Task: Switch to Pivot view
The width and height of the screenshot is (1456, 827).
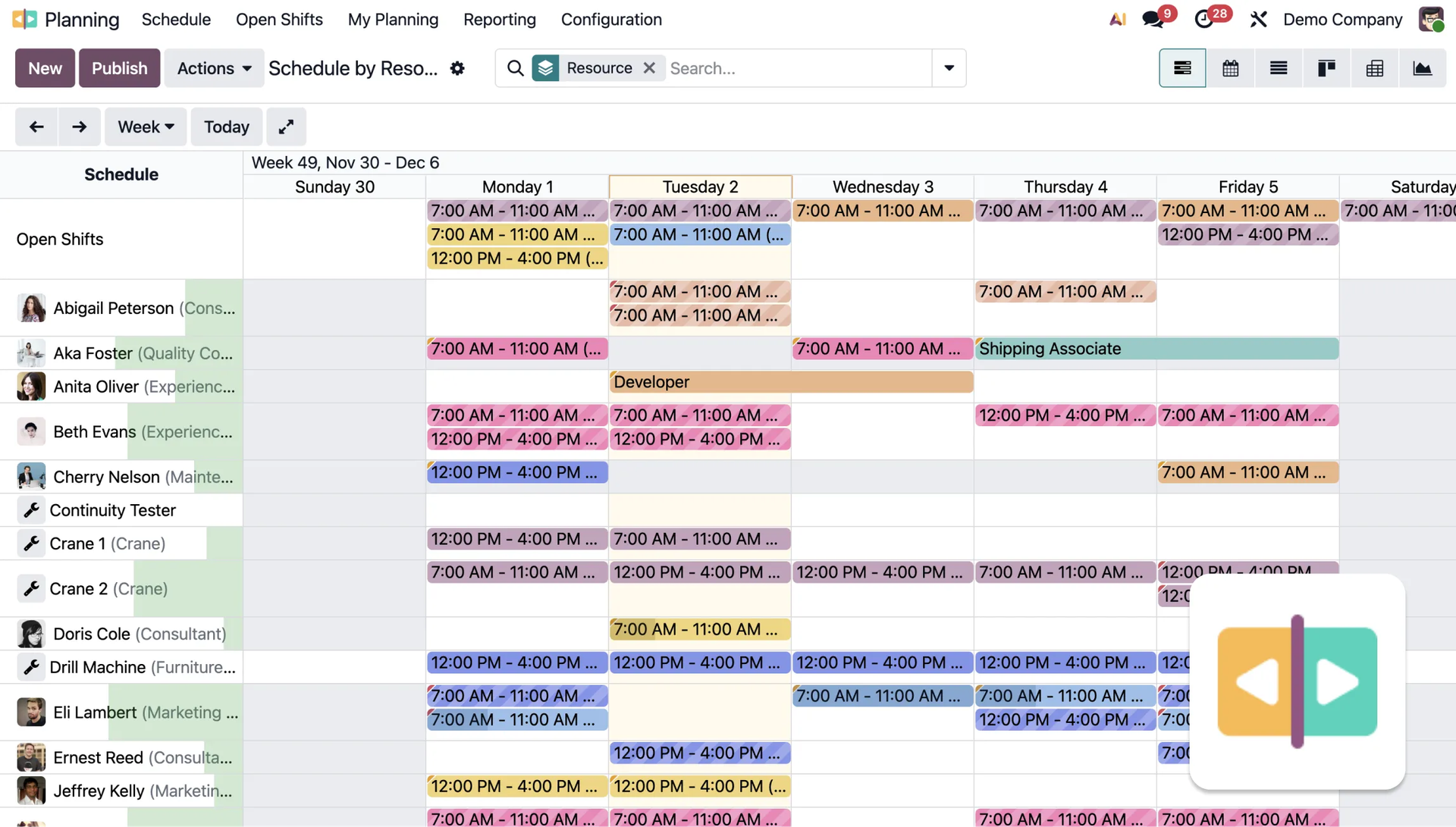Action: click(1374, 68)
